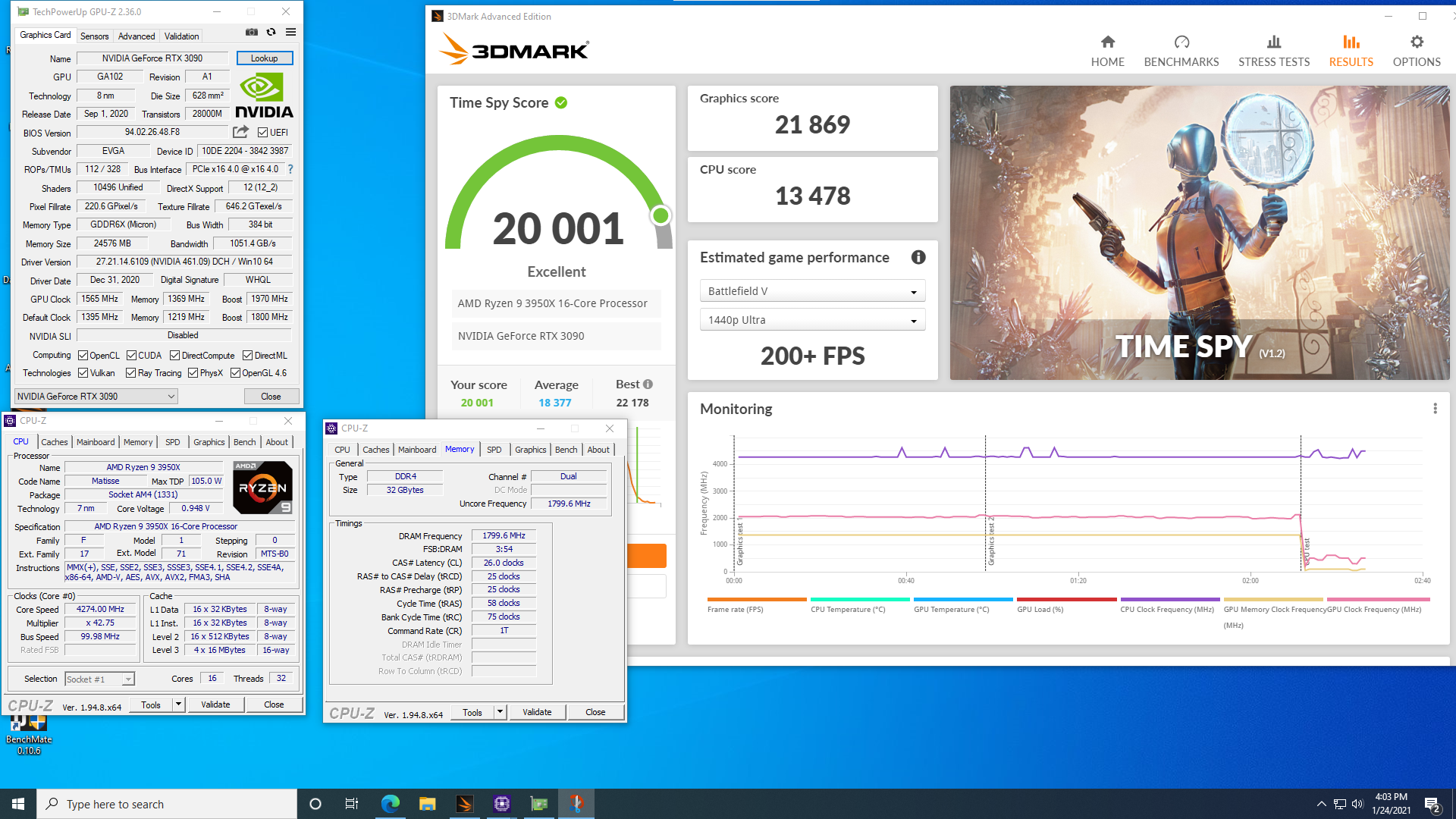Open the GPU selector dropdown in GPU-Z

click(96, 396)
